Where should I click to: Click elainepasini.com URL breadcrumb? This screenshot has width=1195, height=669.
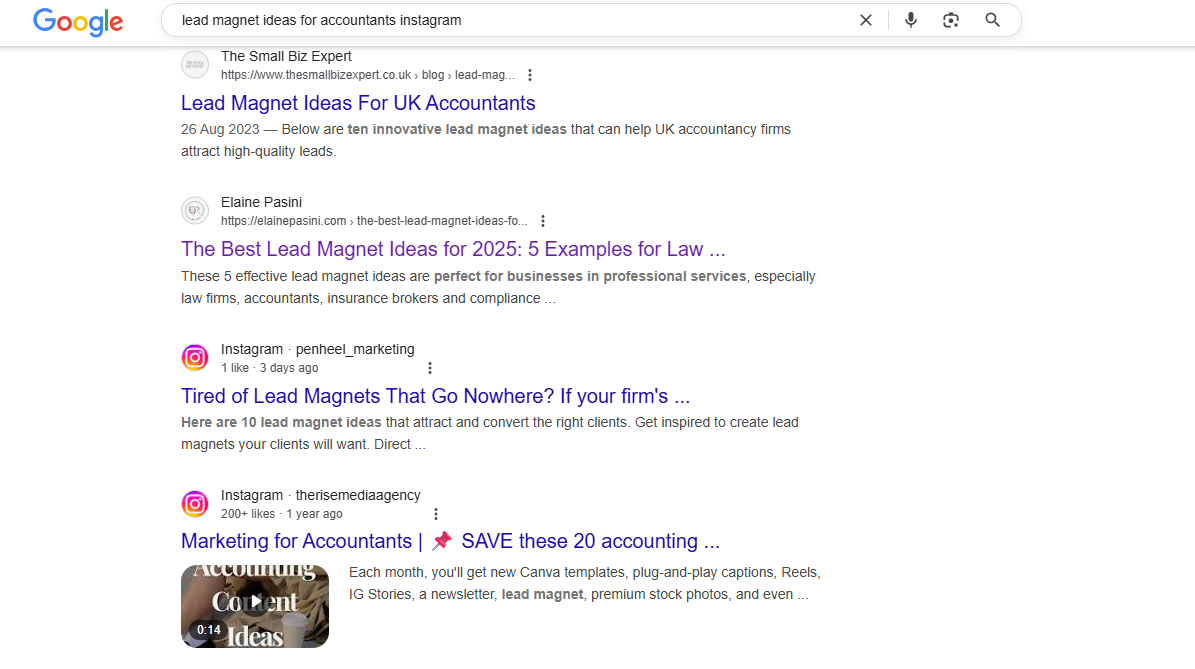pyautogui.click(x=374, y=221)
